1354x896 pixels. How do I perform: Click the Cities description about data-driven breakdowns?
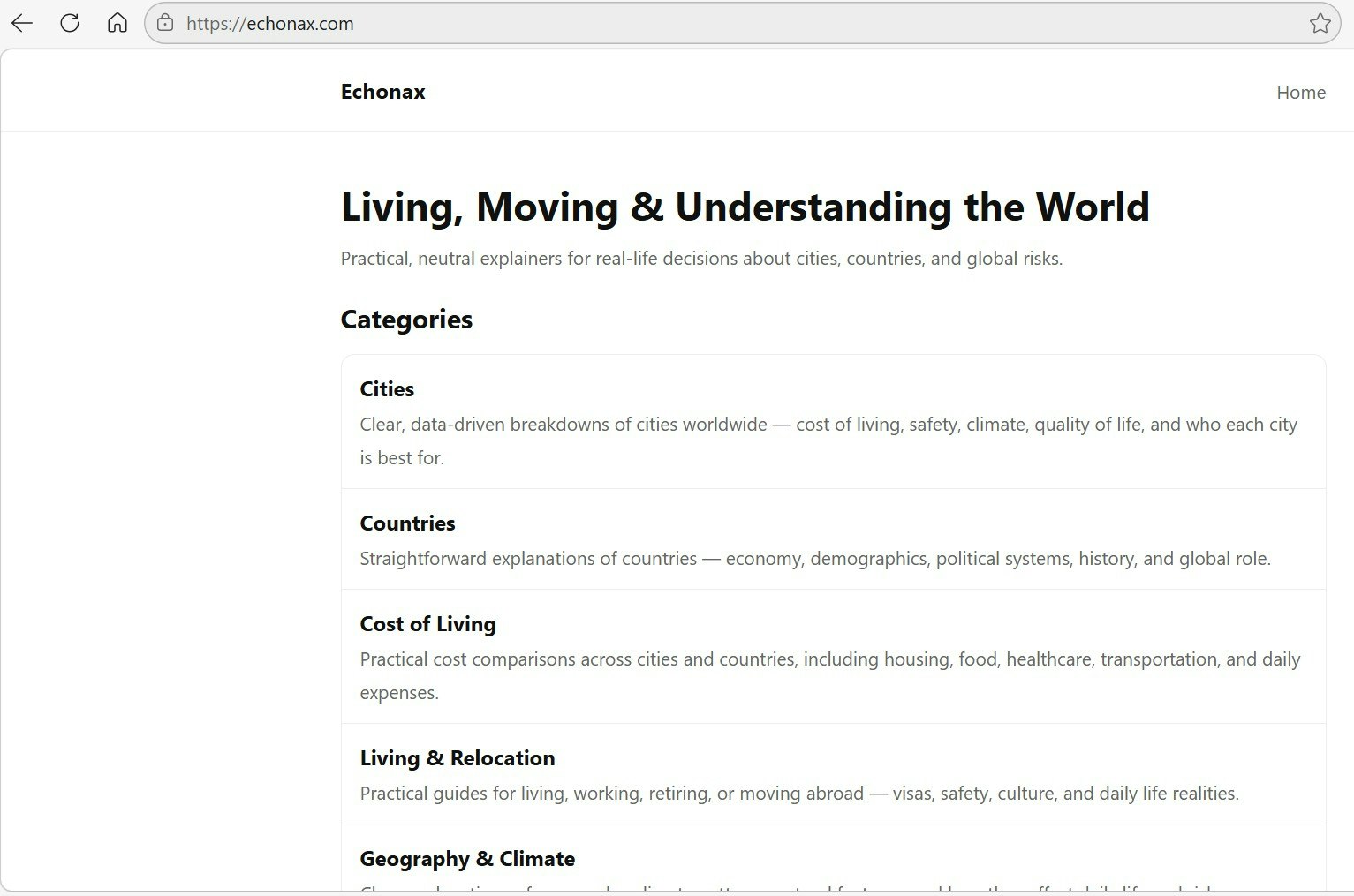click(828, 441)
